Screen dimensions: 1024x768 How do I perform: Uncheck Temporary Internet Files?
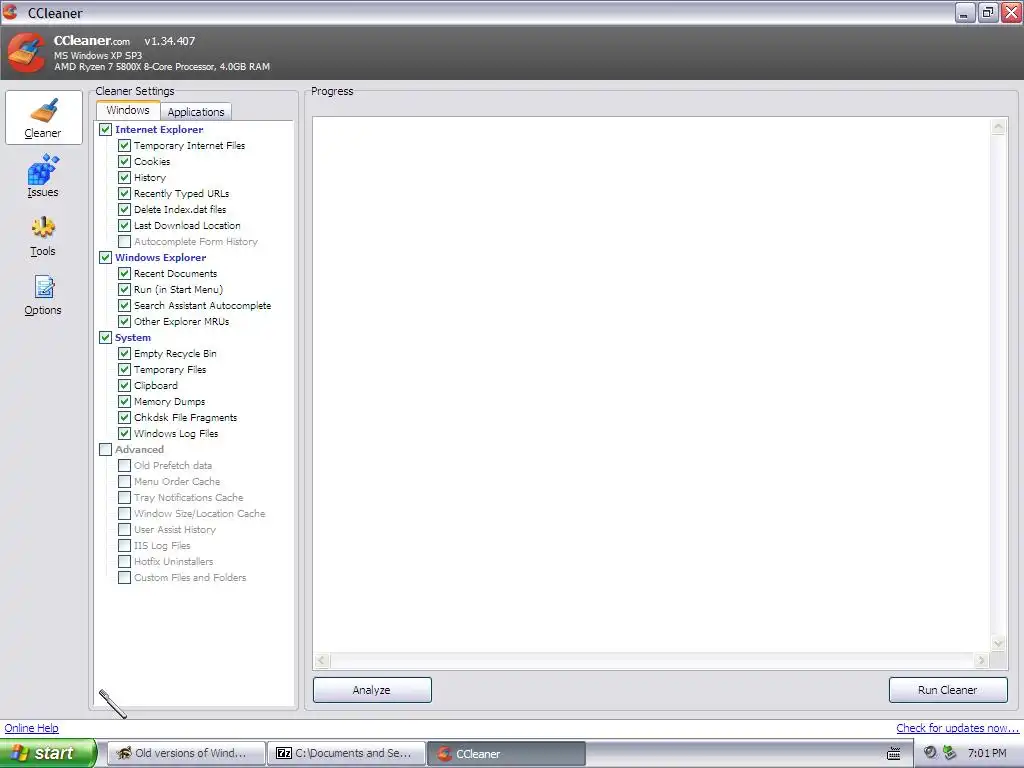tap(124, 145)
